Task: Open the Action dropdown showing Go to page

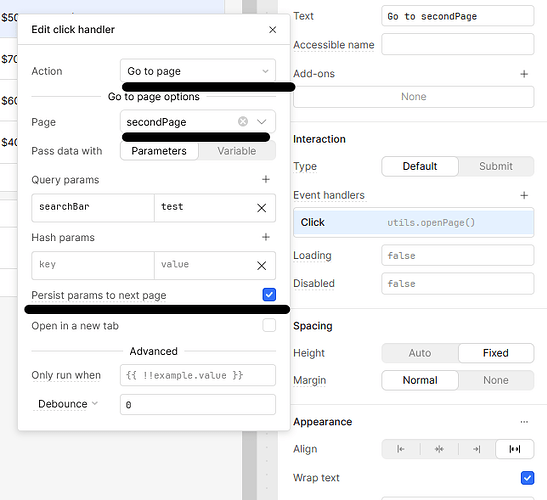Action: 198,71
